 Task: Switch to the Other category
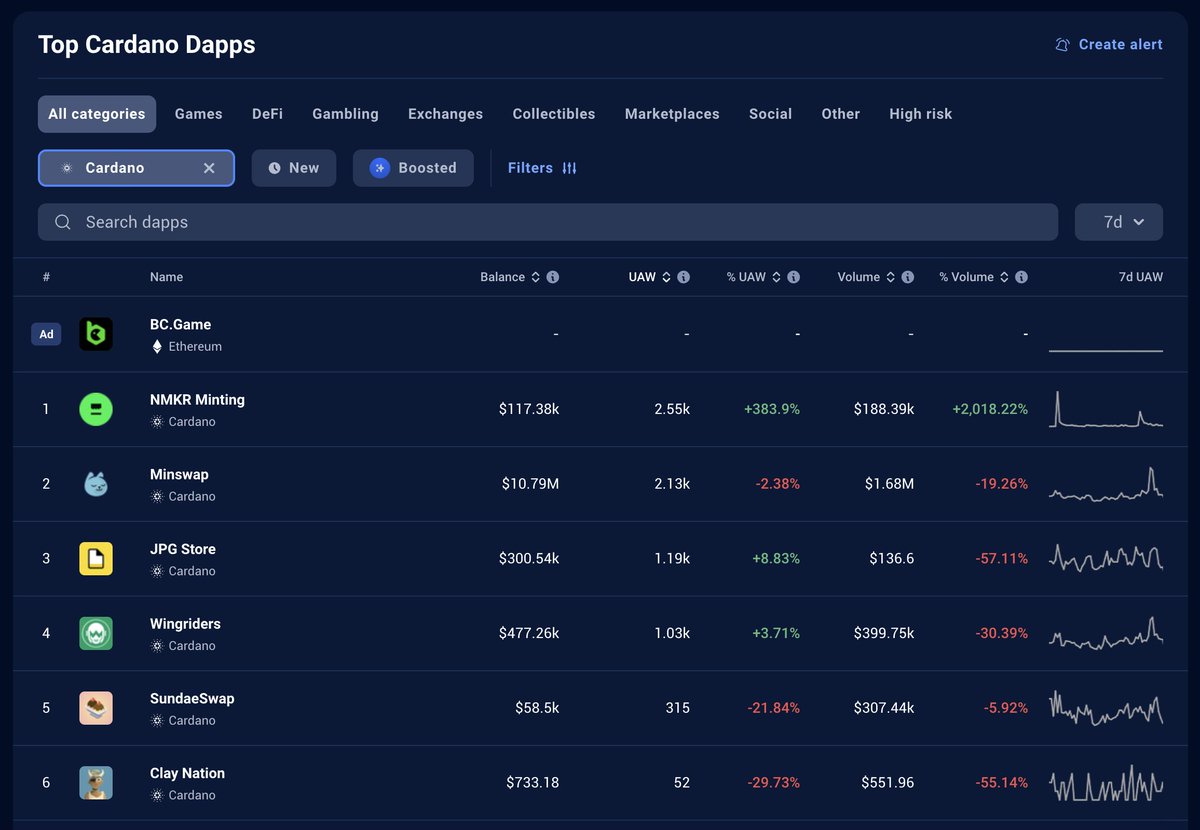[841, 114]
